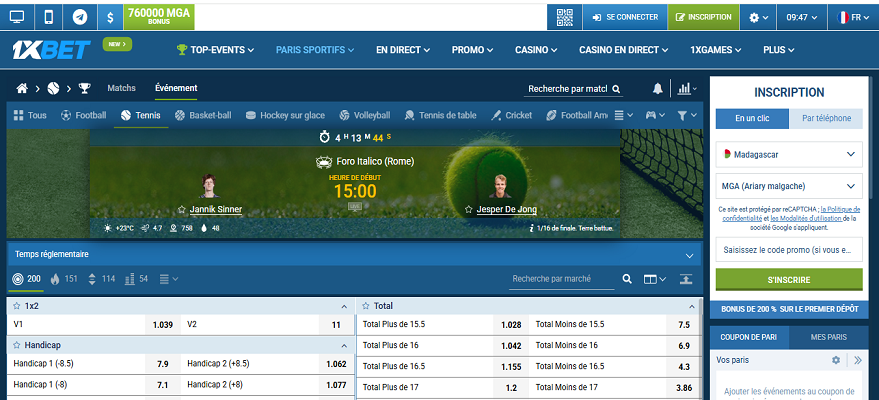Collapse the 1x2 market section
879x400 pixels.
[x=344, y=307]
